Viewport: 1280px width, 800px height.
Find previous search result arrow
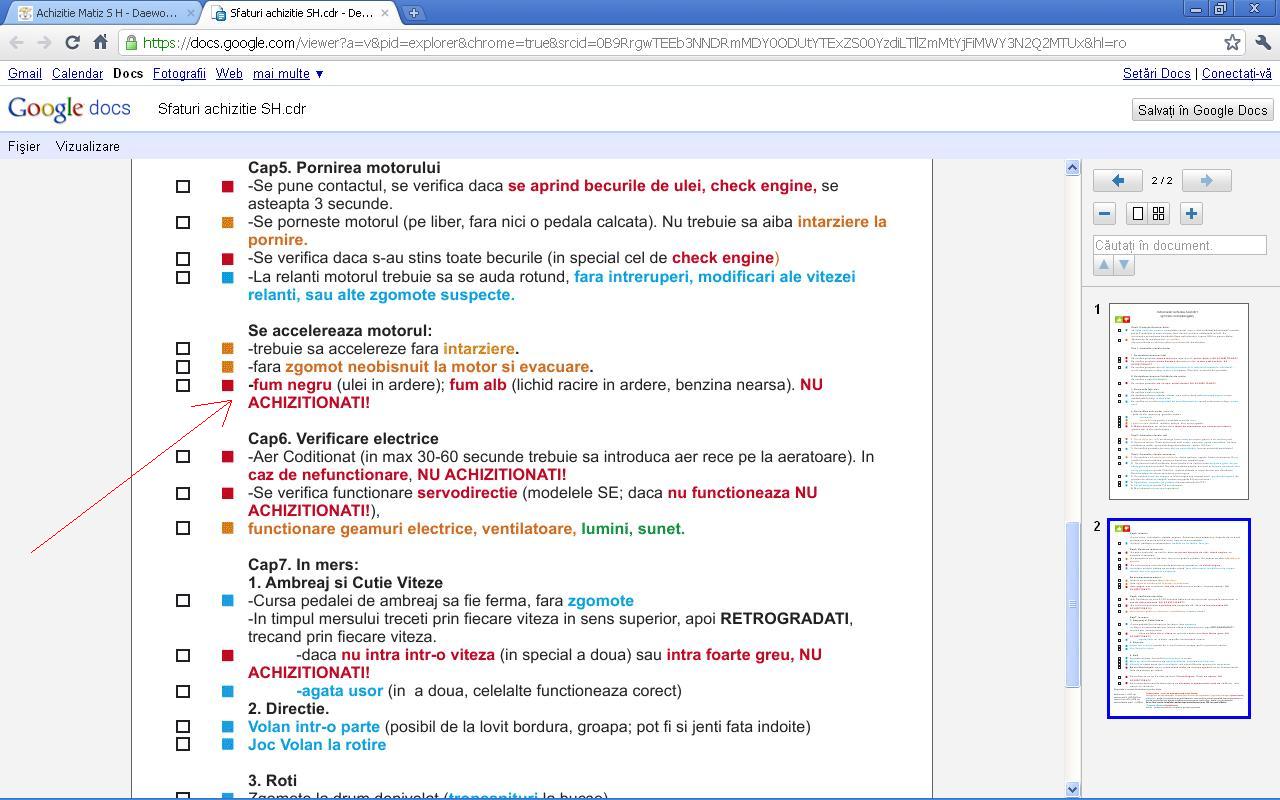click(x=1104, y=265)
